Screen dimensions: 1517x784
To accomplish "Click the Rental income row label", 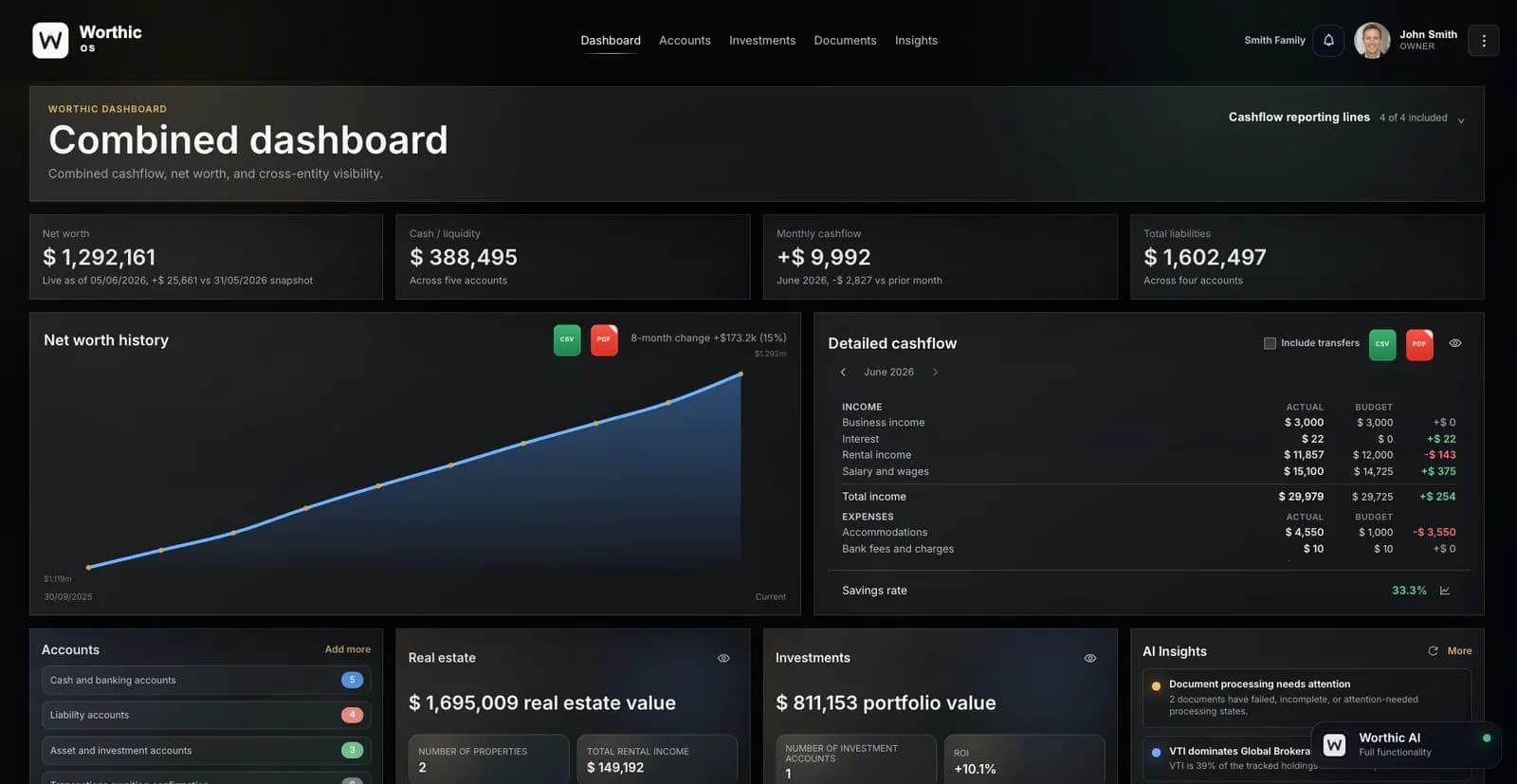I will tap(876, 455).
